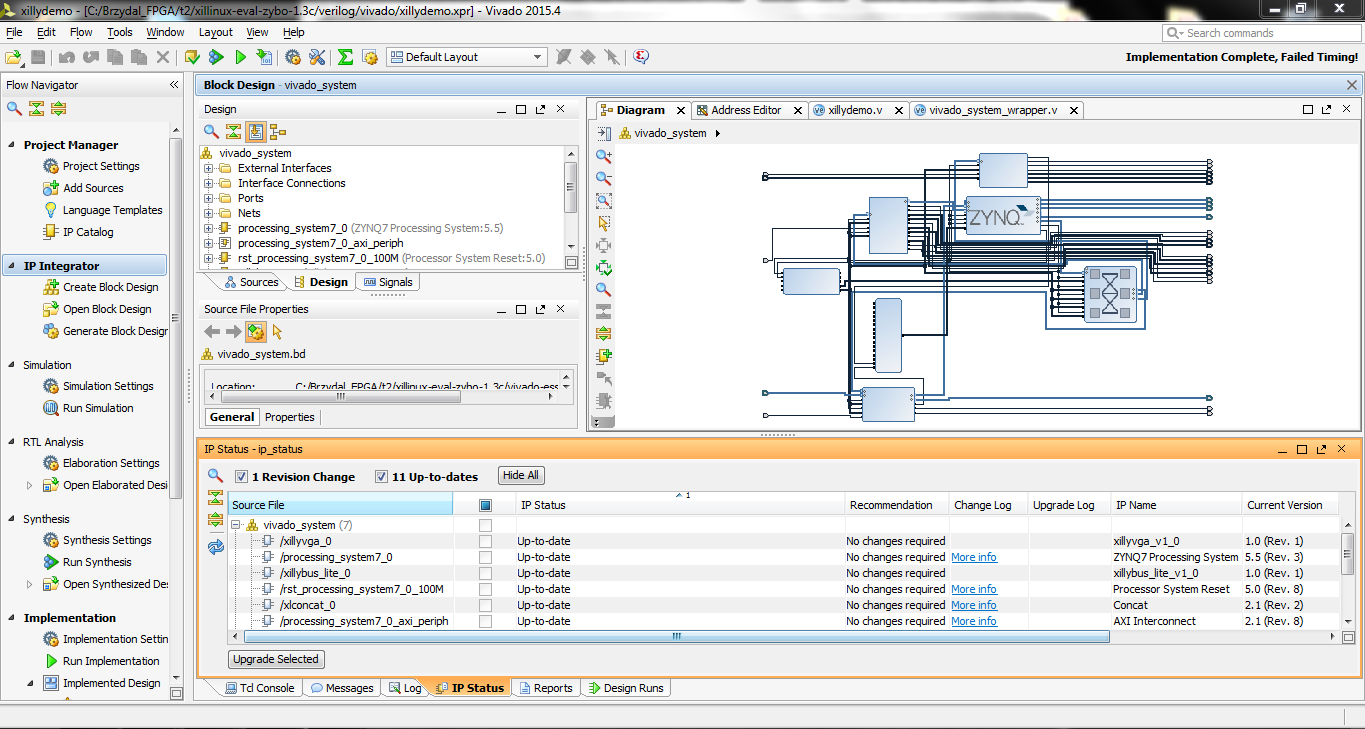Collapse the Project Manager section

(x=11, y=145)
